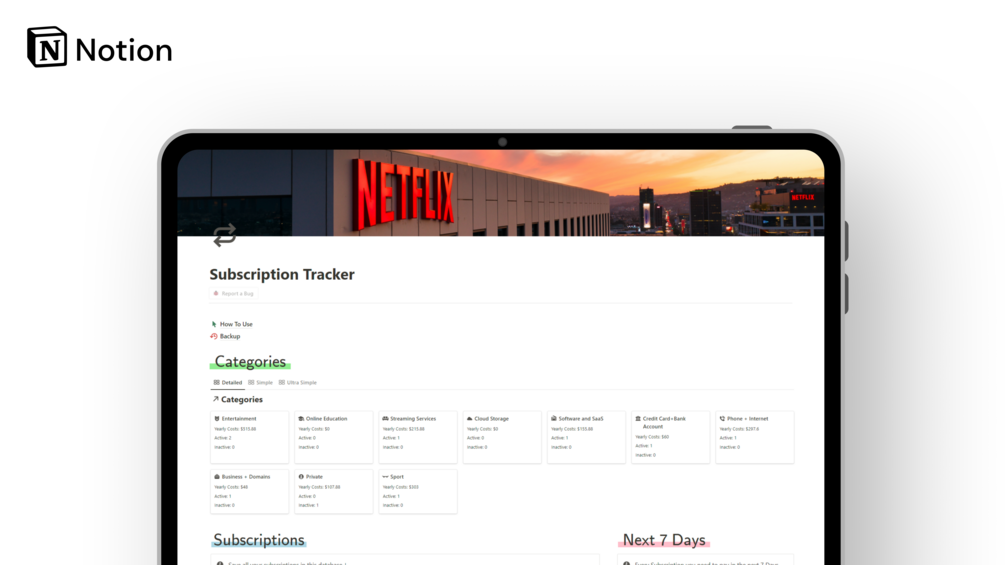Viewport: 1005px width, 565px height.
Task: Click the Subscription Tracker page title
Action: pos(282,274)
